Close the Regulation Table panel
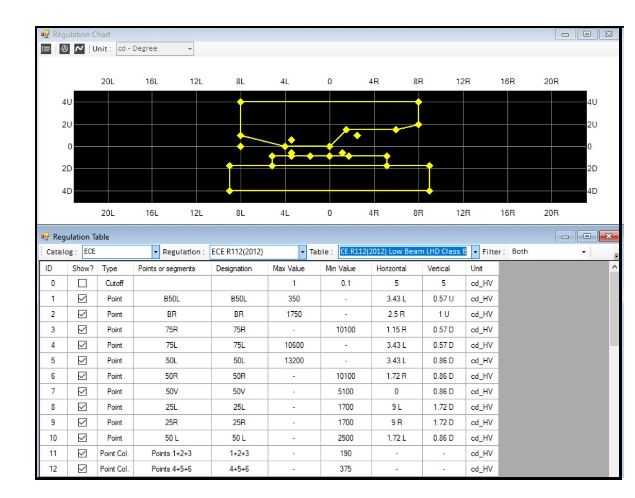Image resolution: width=635 pixels, height=498 pixels. [608, 236]
